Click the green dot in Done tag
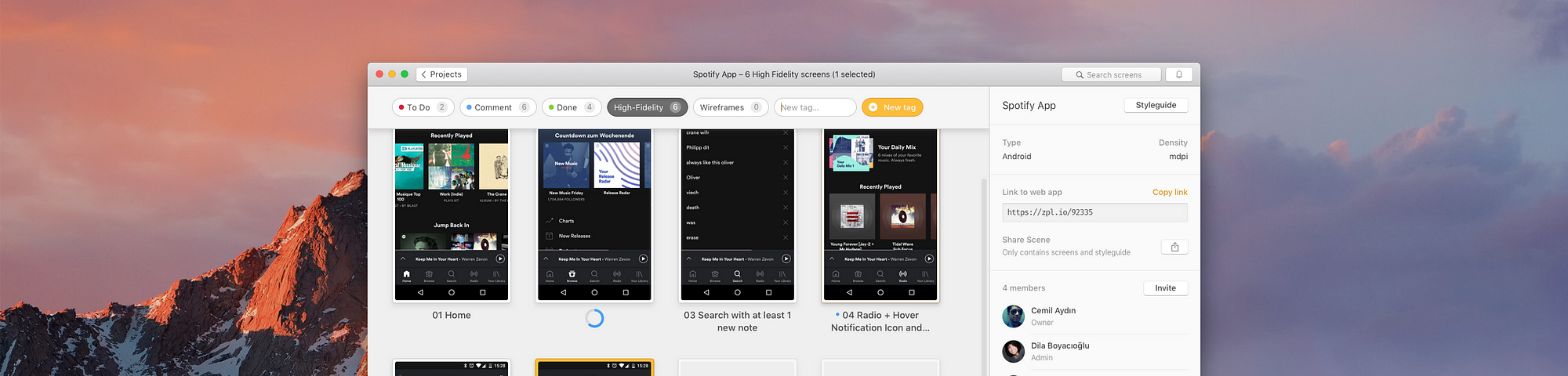This screenshot has width=1568, height=376. [x=551, y=107]
